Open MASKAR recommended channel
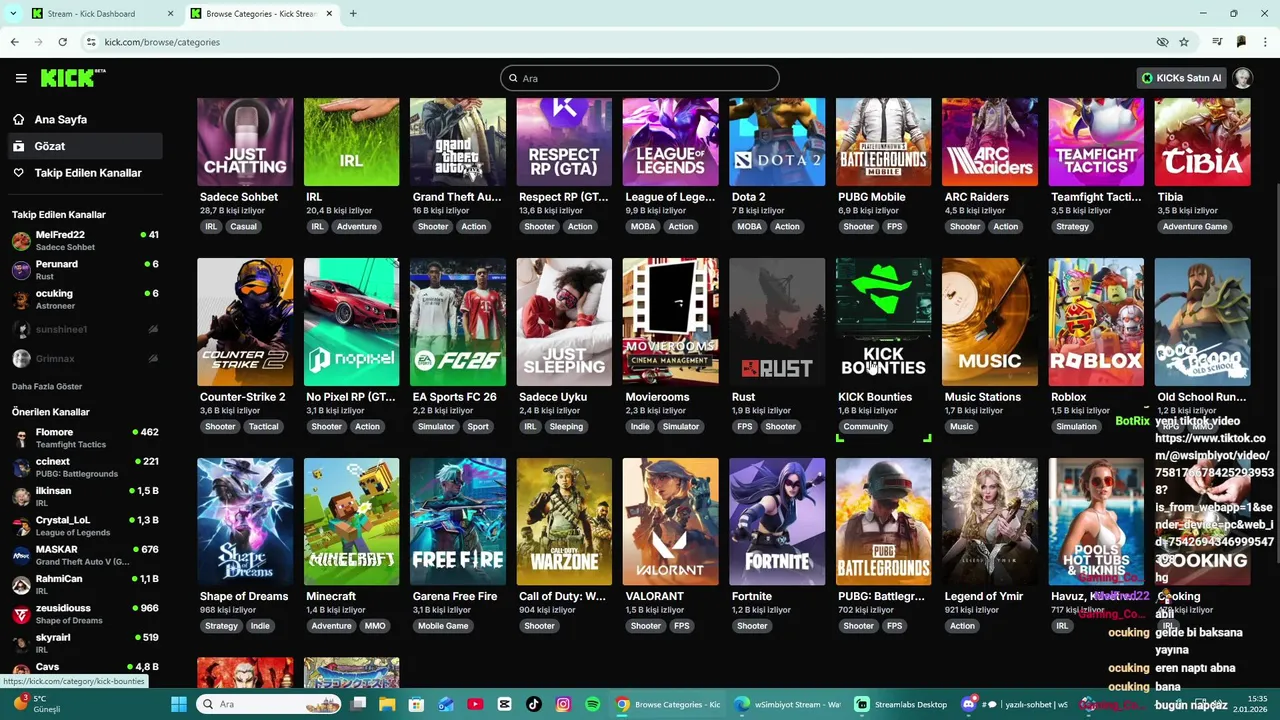 pos(85,555)
